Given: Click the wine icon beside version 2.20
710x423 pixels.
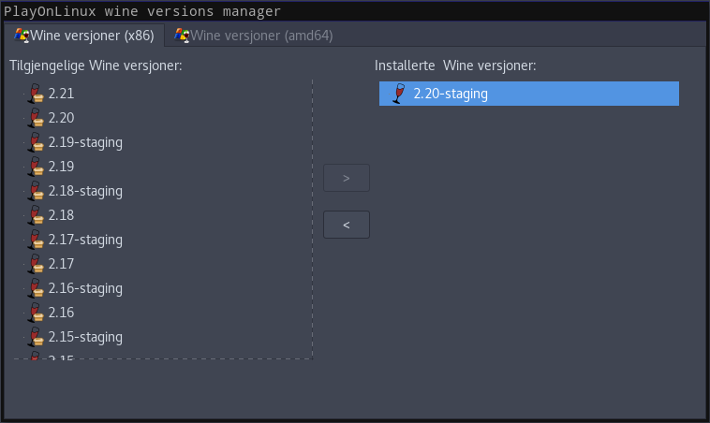Looking at the screenshot, I should [36, 118].
